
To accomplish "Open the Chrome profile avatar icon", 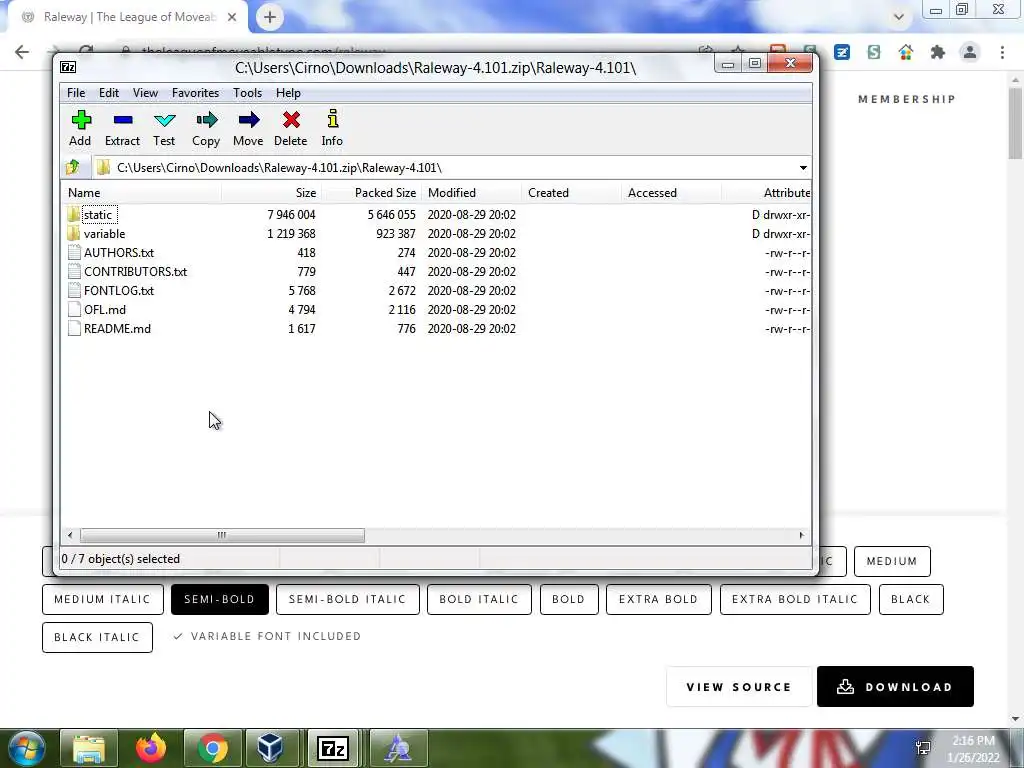I will [x=970, y=52].
